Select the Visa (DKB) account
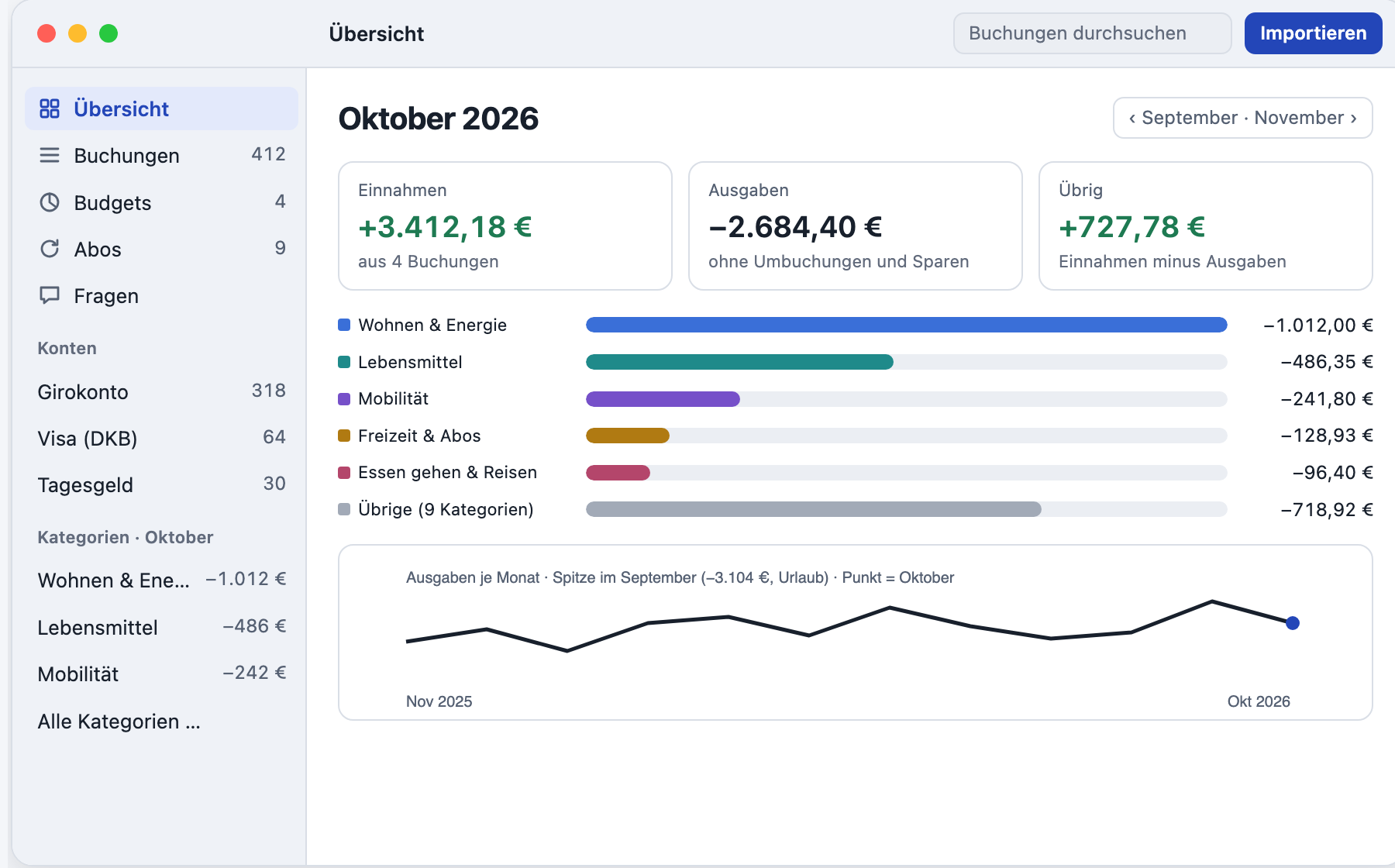Viewport: 1395px width, 868px height. (x=161, y=438)
